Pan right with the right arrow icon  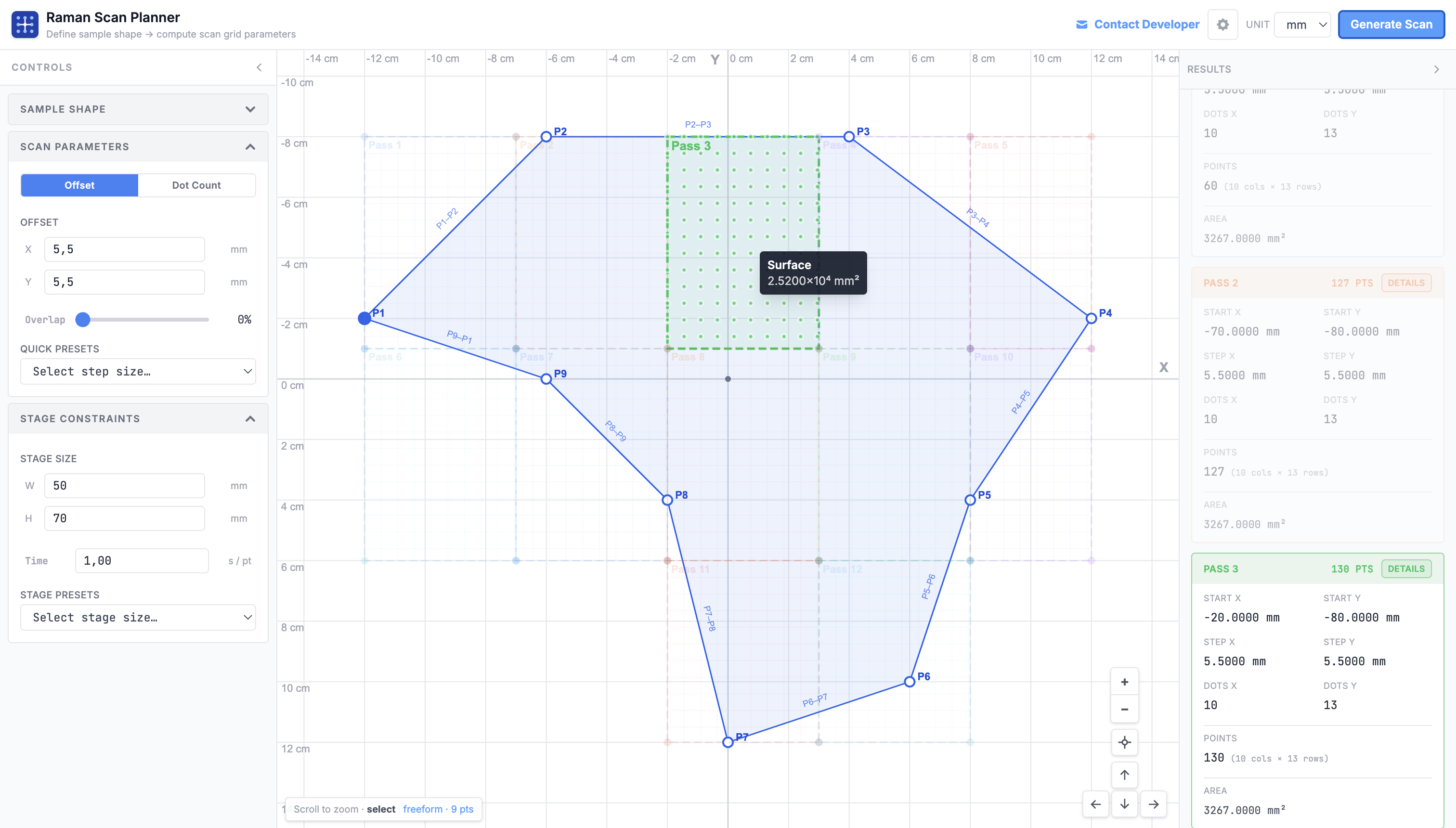coord(1154,804)
